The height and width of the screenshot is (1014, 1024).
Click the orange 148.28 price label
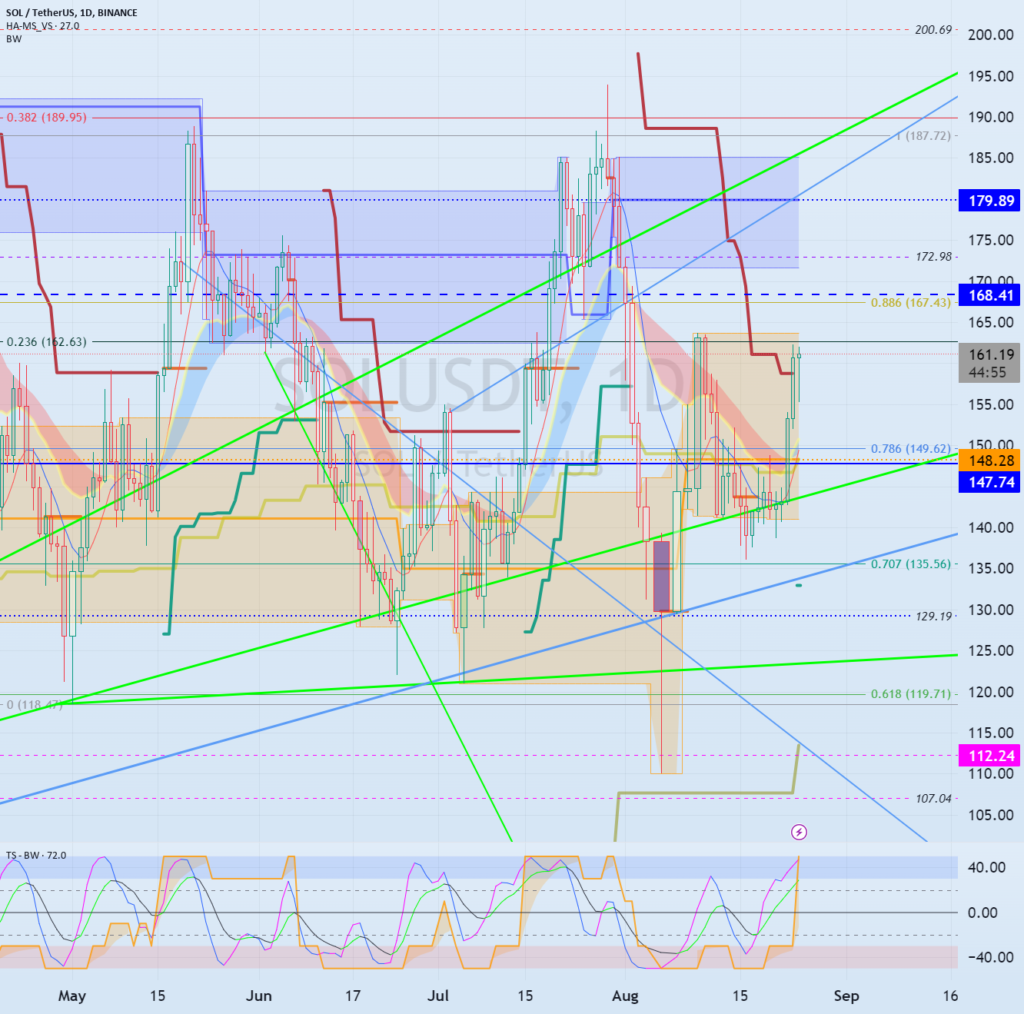(x=987, y=461)
